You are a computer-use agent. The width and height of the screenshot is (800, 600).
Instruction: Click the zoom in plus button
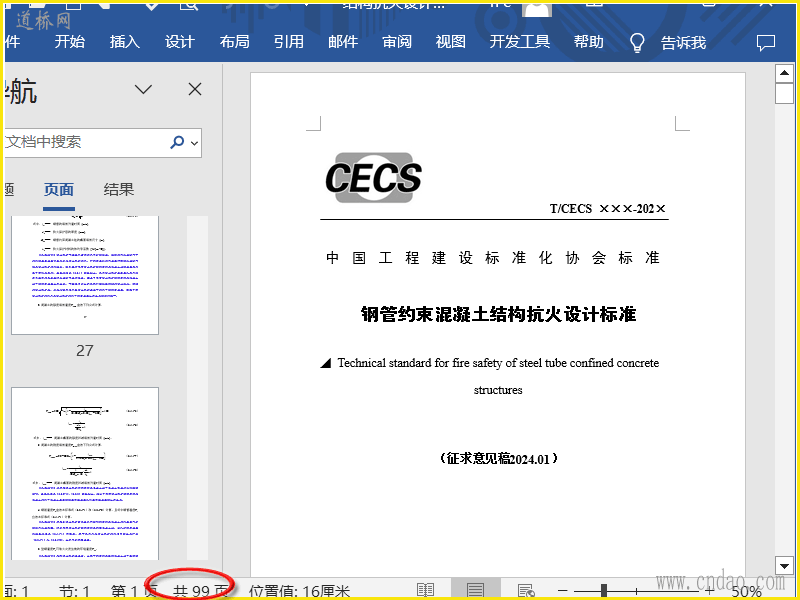(709, 591)
